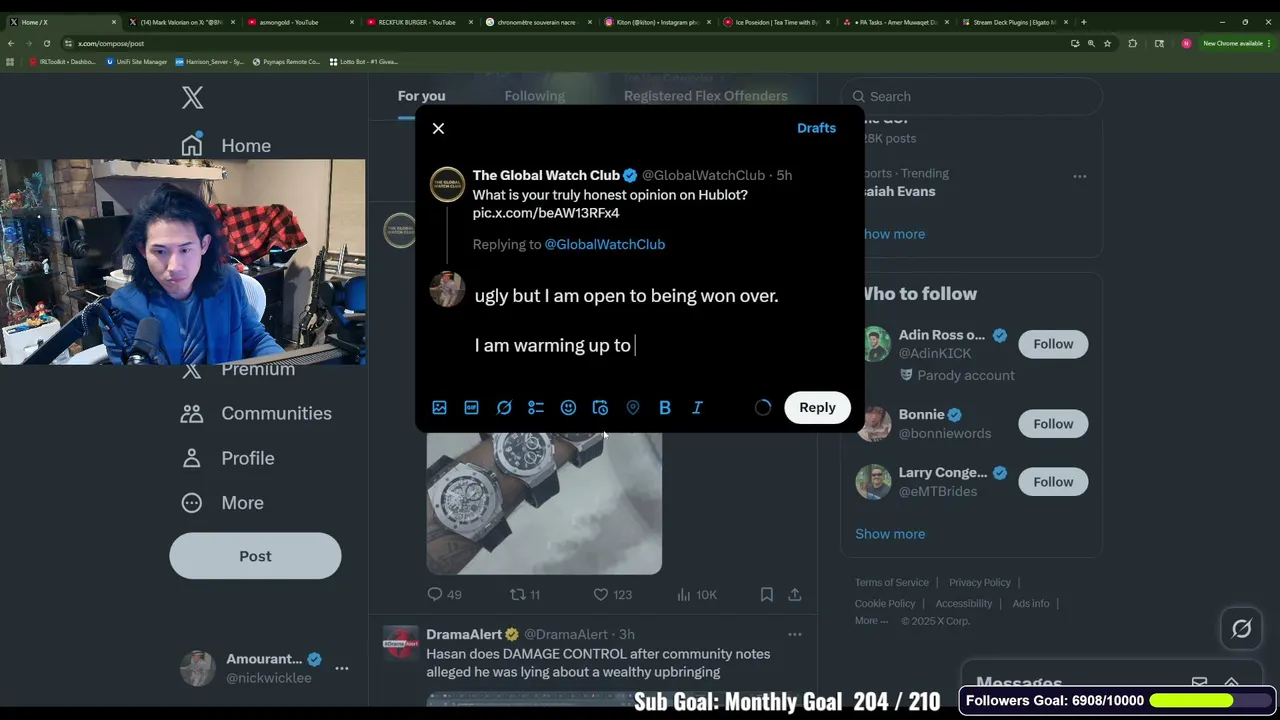The width and height of the screenshot is (1280, 720).
Task: Go to X home via logo
Action: tap(192, 97)
